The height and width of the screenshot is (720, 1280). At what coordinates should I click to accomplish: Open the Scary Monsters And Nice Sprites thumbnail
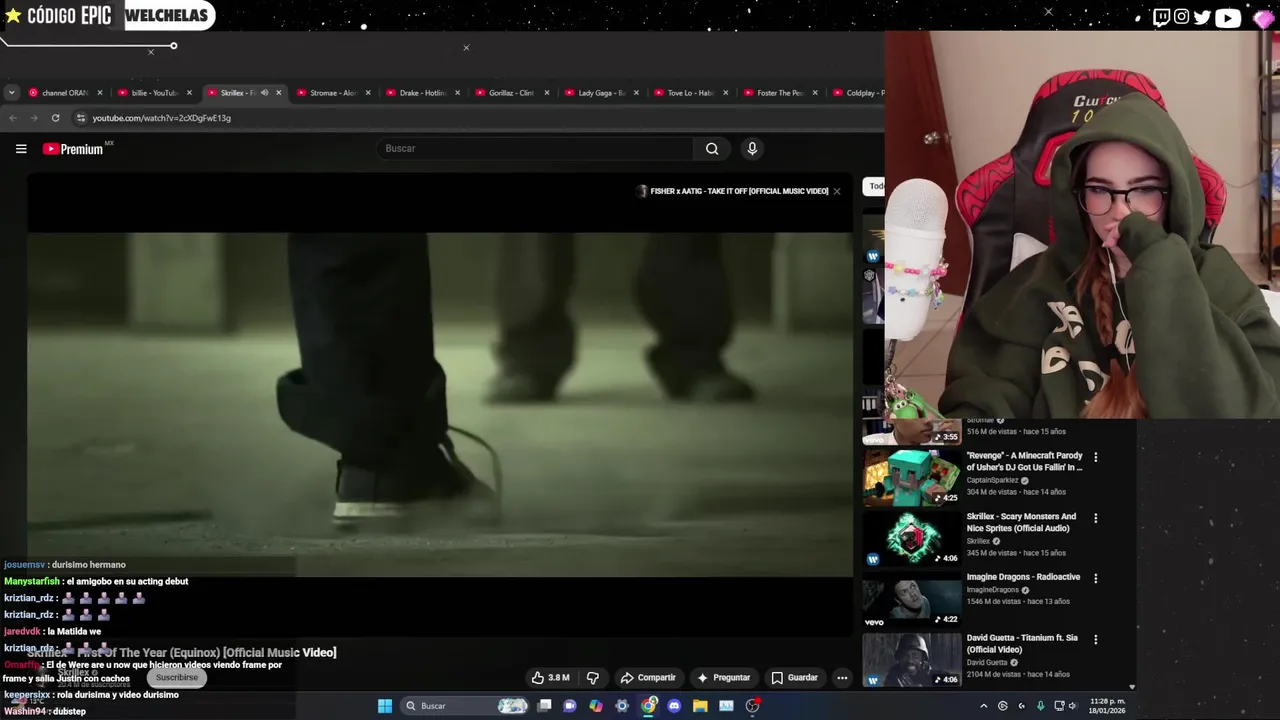pos(911,538)
